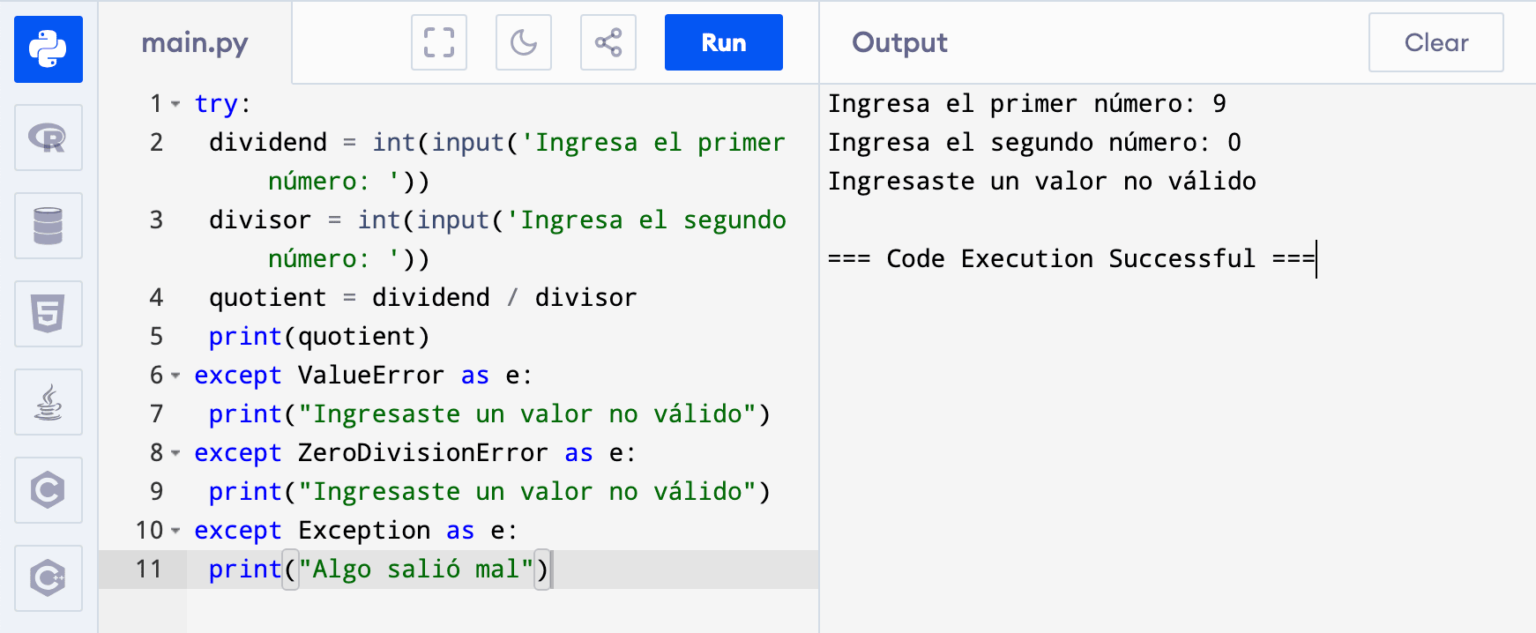Toggle fullscreen editor mode
The height and width of the screenshot is (633, 1536).
coord(438,42)
